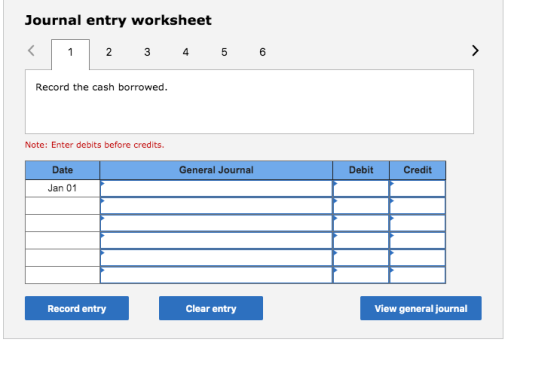The width and height of the screenshot is (560, 379).
Task: Select Debit field in third row
Action: [361, 223]
